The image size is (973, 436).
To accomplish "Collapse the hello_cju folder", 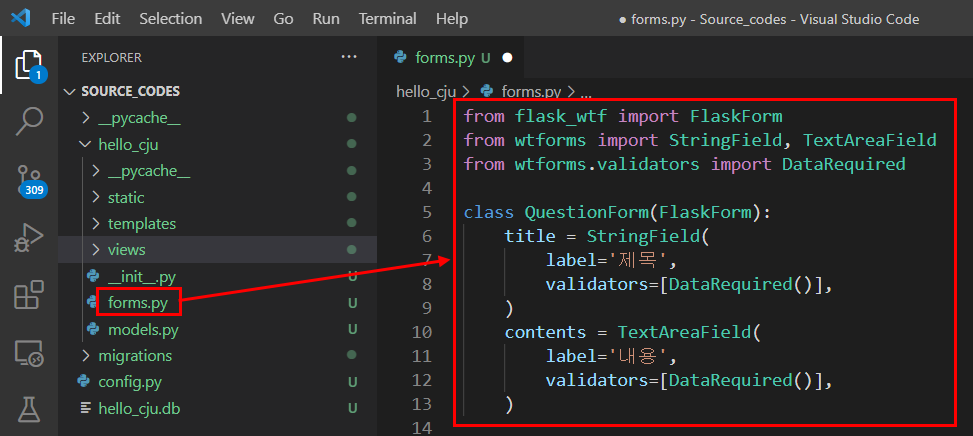I will coord(86,144).
